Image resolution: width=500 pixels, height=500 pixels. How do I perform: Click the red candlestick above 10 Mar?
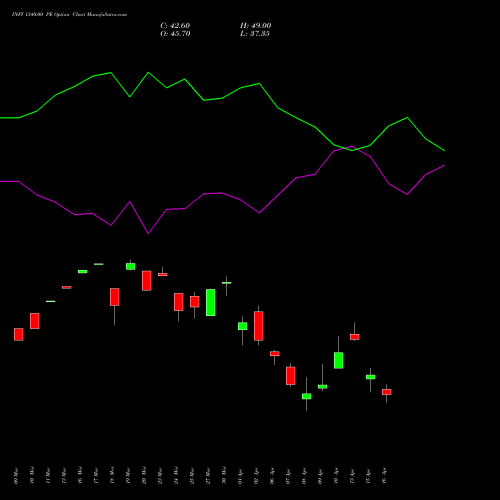click(x=35, y=321)
